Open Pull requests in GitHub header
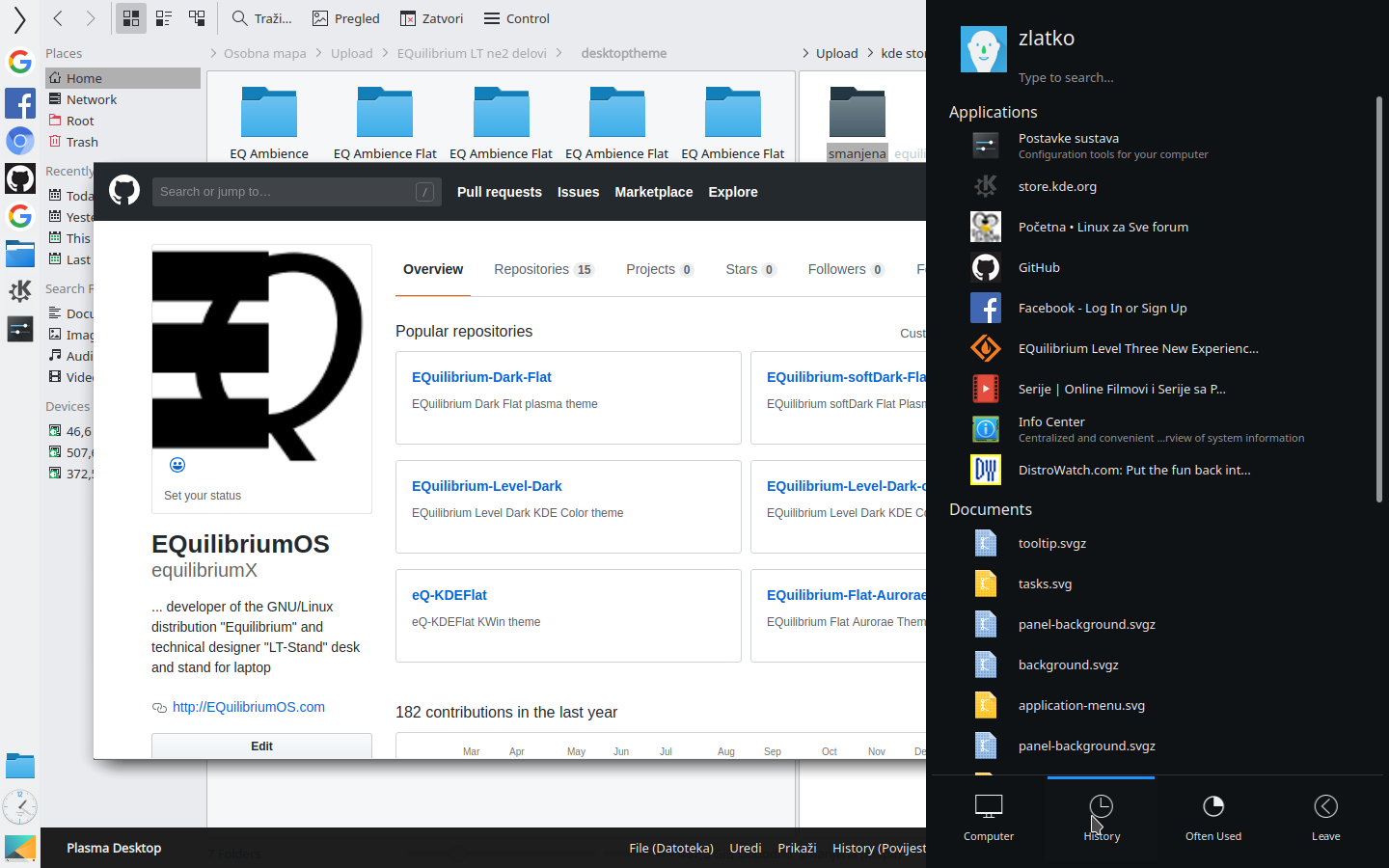Viewport: 1389px width, 868px height. tap(500, 192)
